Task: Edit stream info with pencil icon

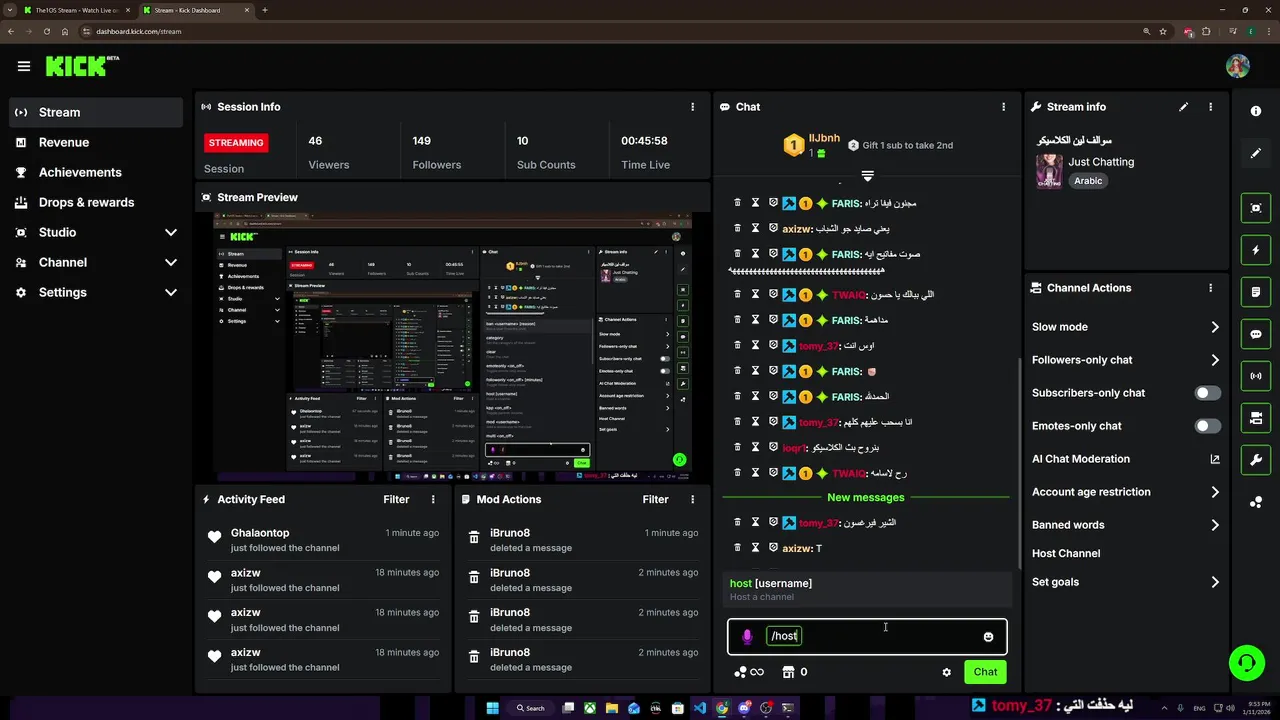Action: pyautogui.click(x=1184, y=107)
